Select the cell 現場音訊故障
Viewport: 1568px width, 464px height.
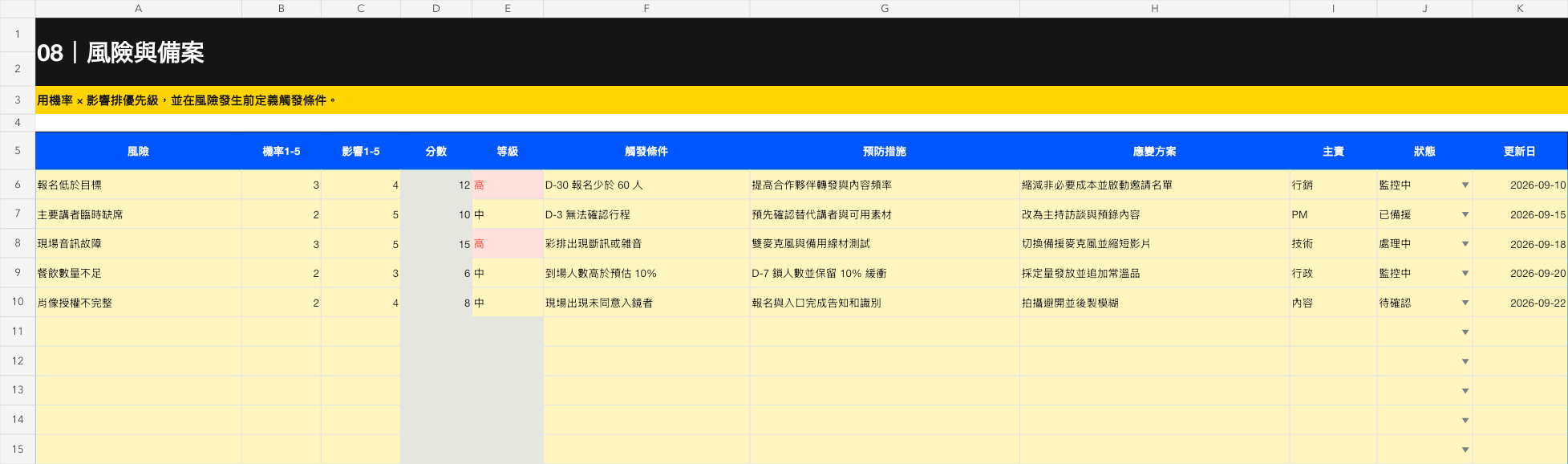[x=138, y=243]
